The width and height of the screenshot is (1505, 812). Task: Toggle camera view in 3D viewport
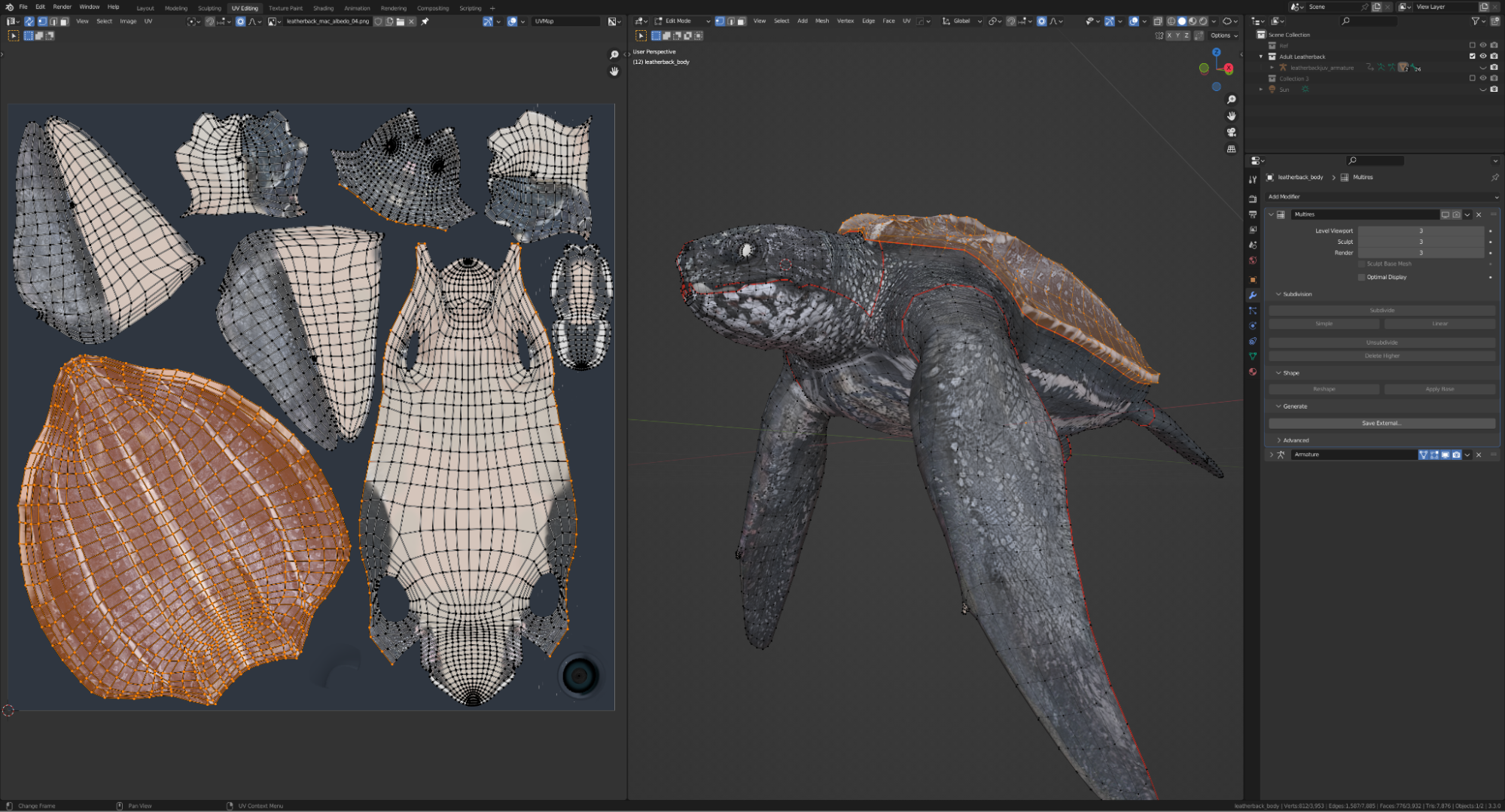[x=1232, y=132]
